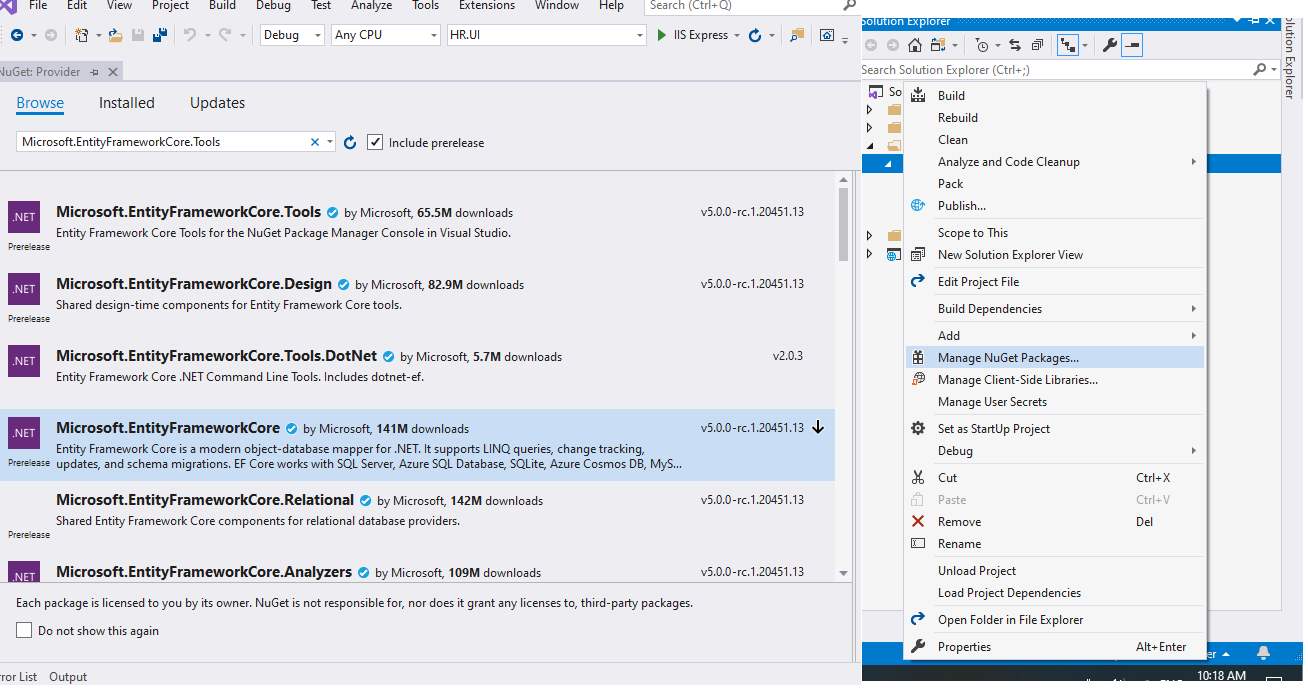Select Set as StartUp Project
This screenshot has width=1308, height=688.
[x=1055, y=429]
